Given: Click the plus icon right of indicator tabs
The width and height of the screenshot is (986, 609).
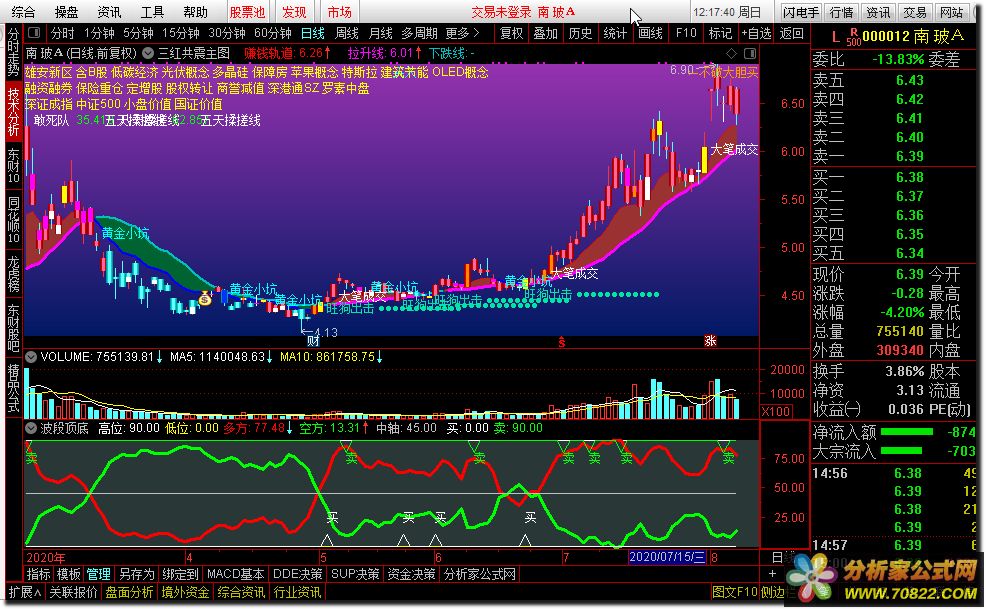Looking at the screenshot, I should click(x=772, y=574).
